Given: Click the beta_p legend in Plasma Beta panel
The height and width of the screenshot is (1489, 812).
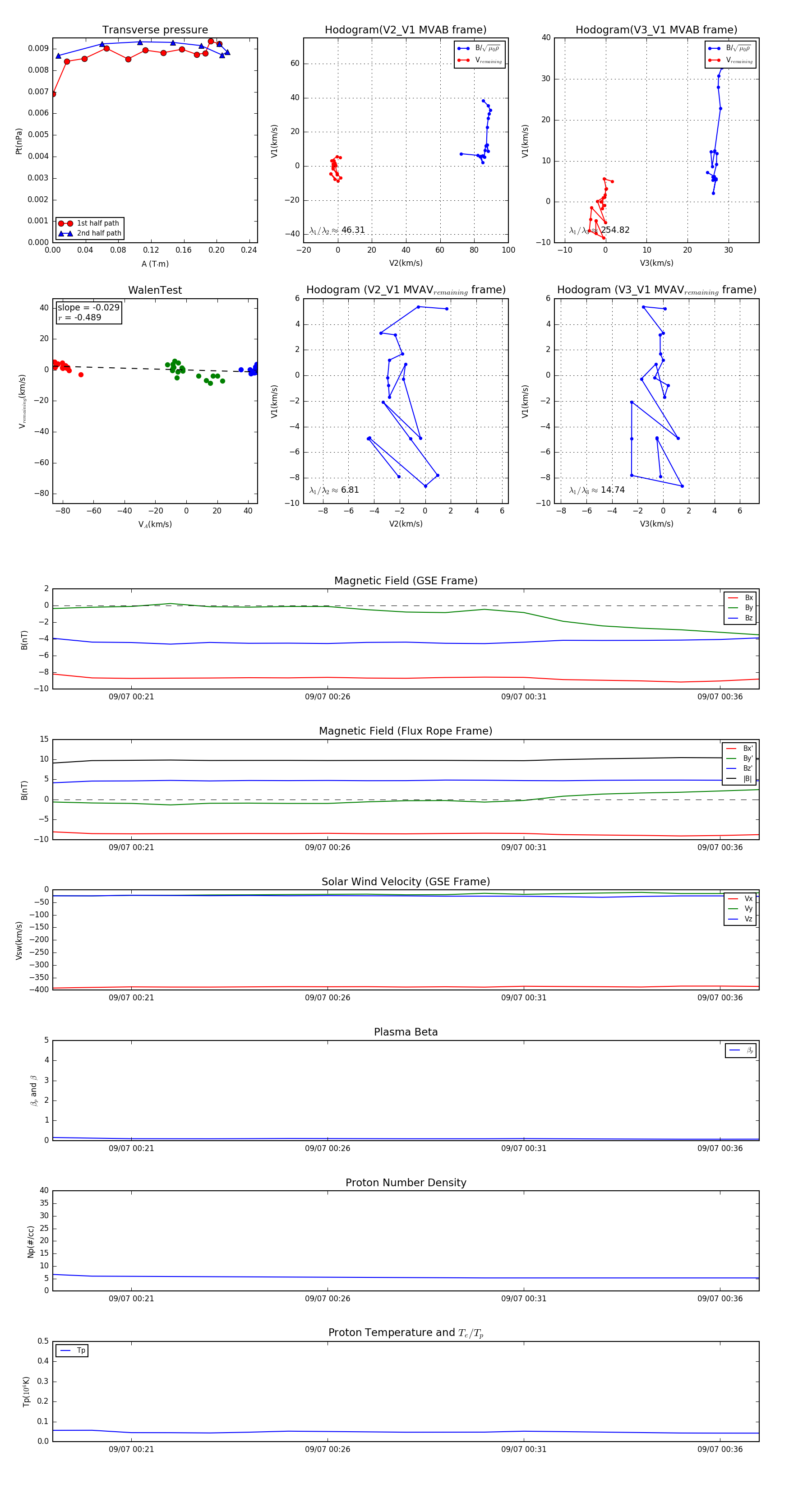Looking at the screenshot, I should tap(741, 1050).
